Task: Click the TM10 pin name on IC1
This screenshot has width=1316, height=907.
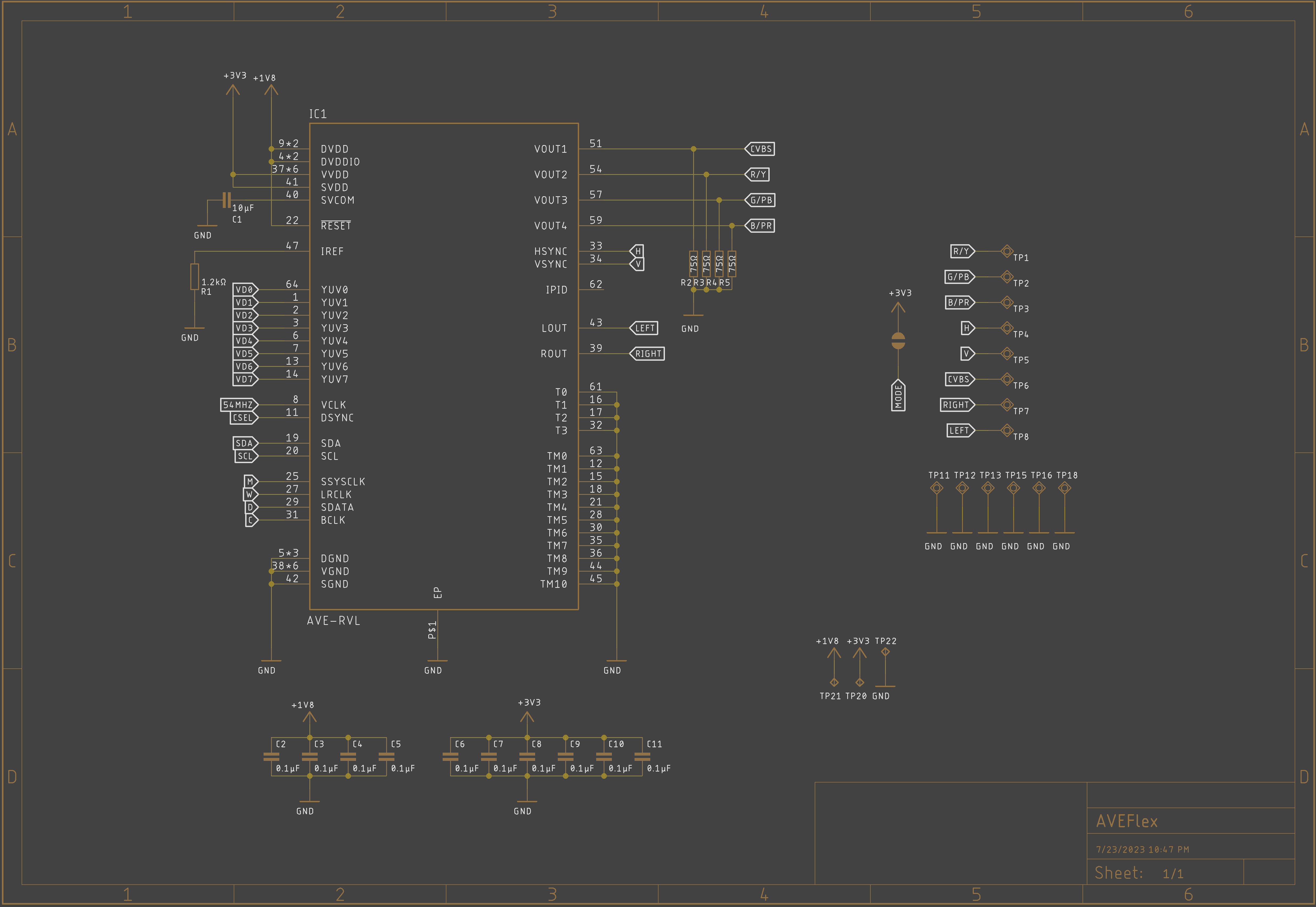Action: [554, 584]
